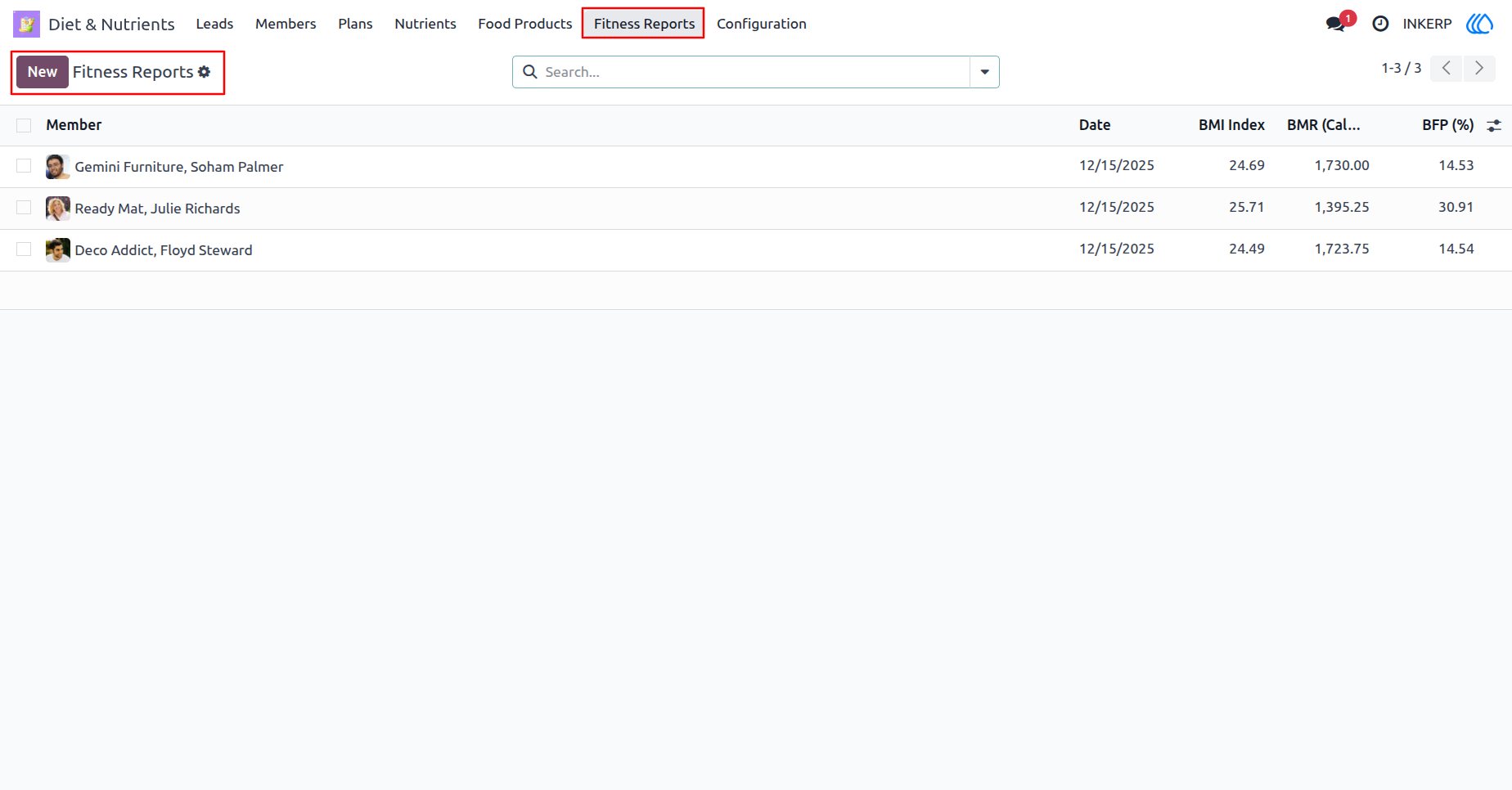Viewport: 1512px width, 790px height.
Task: Open the Fitness Reports menu
Action: (x=644, y=24)
